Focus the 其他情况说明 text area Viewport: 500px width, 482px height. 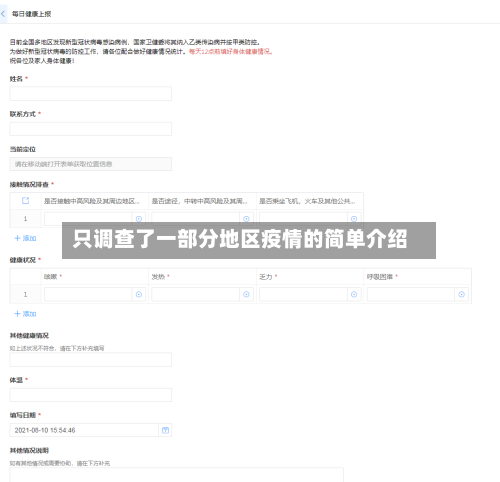point(176,475)
